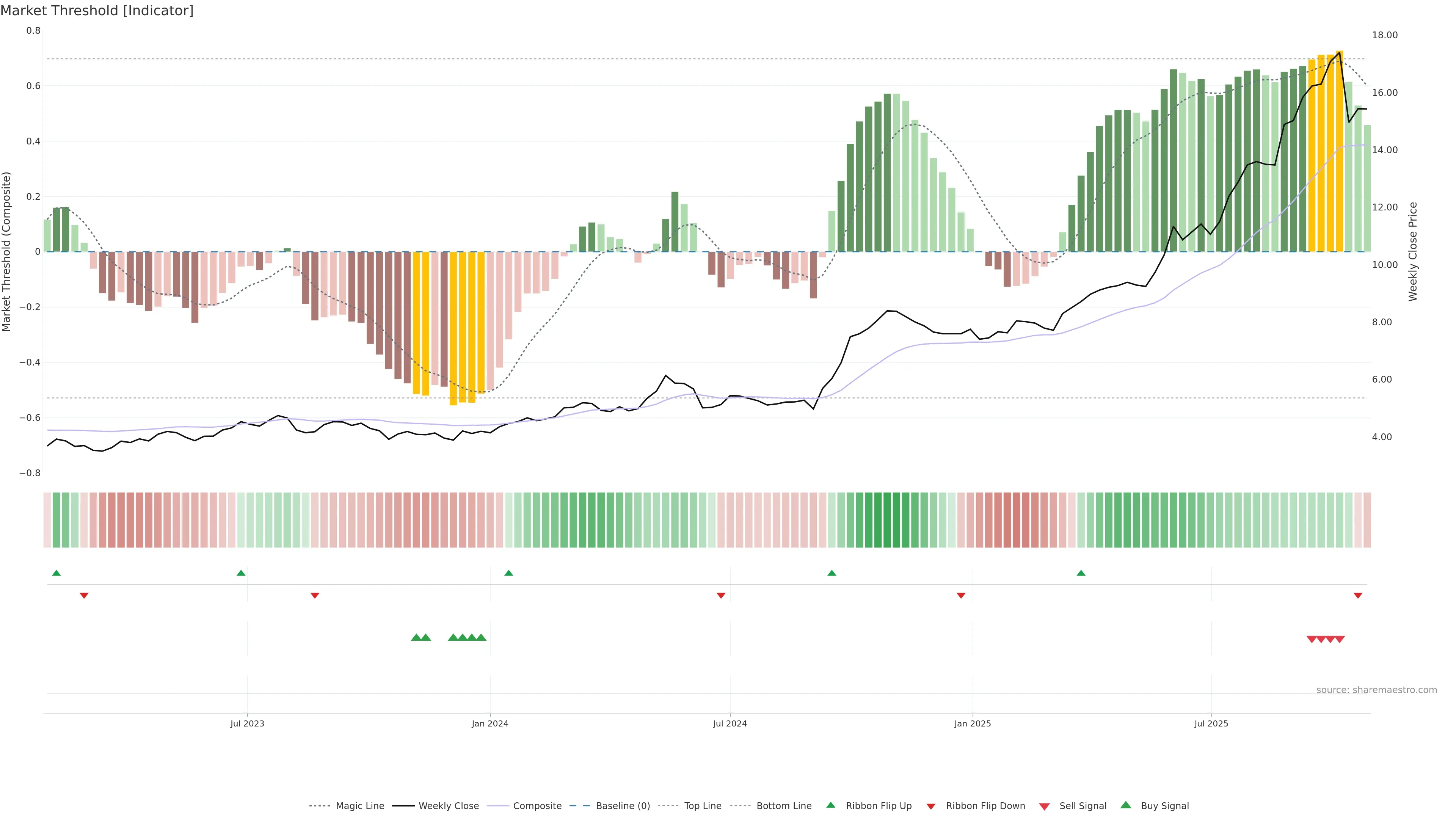Click the Ribbon Flip Up legend triangle icon
This screenshot has height=819, width=1456.
831,805
